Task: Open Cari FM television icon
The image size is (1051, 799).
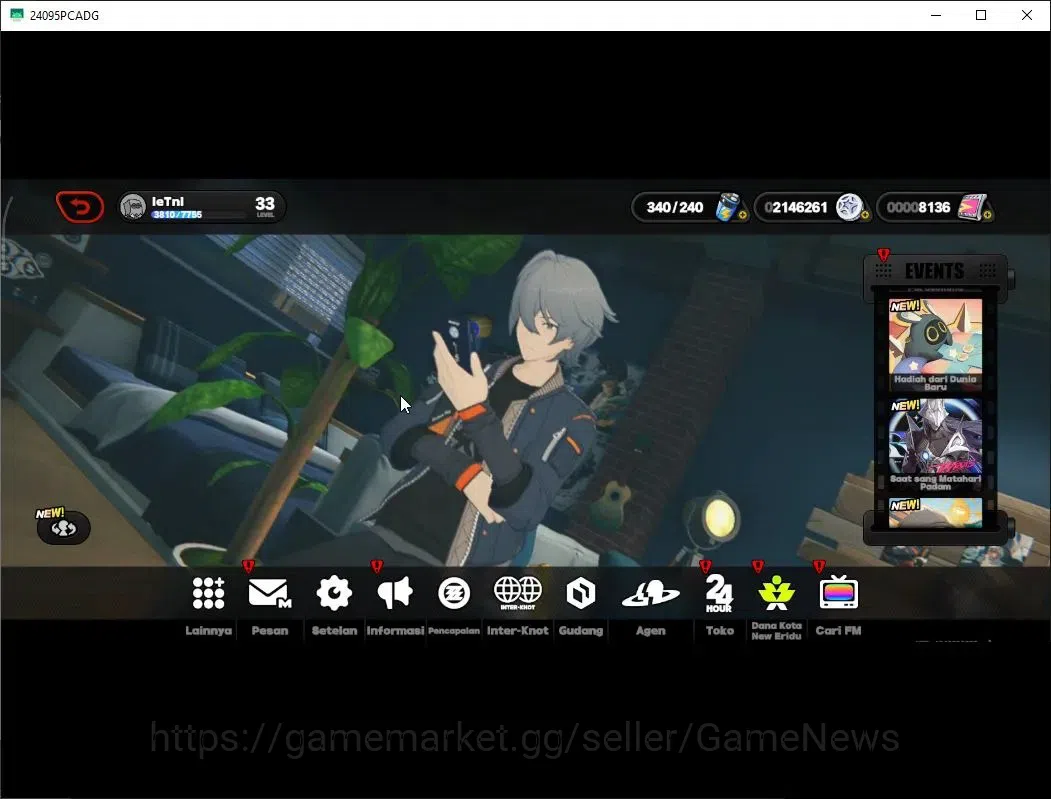Action: [839, 593]
